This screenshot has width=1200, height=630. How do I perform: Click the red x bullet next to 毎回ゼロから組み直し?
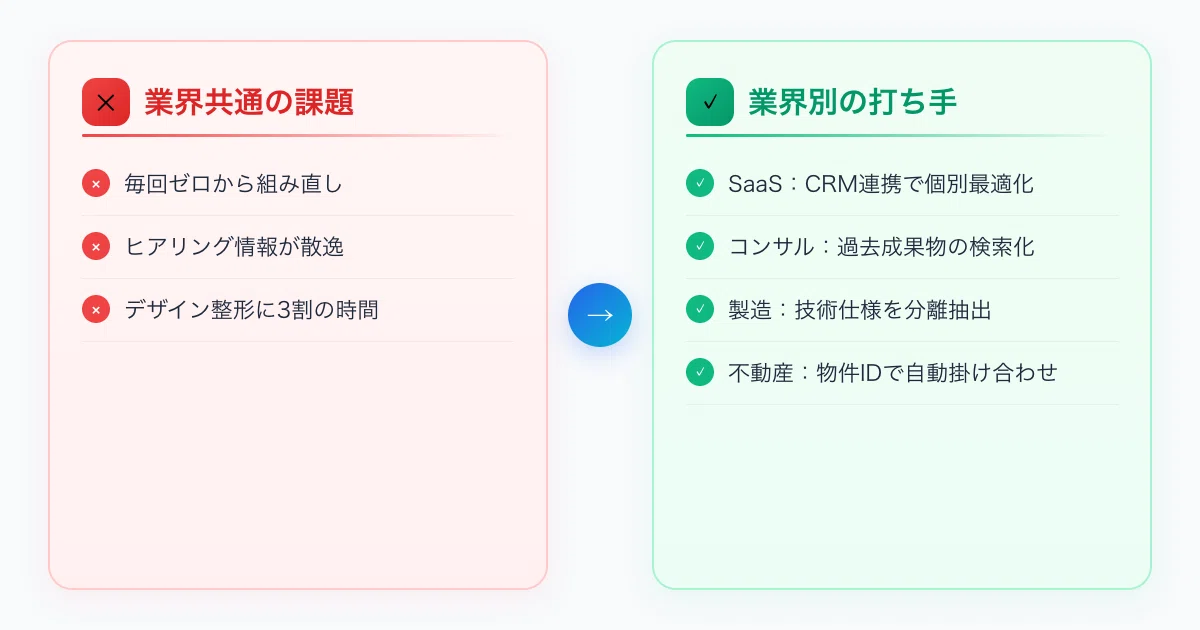tap(96, 184)
